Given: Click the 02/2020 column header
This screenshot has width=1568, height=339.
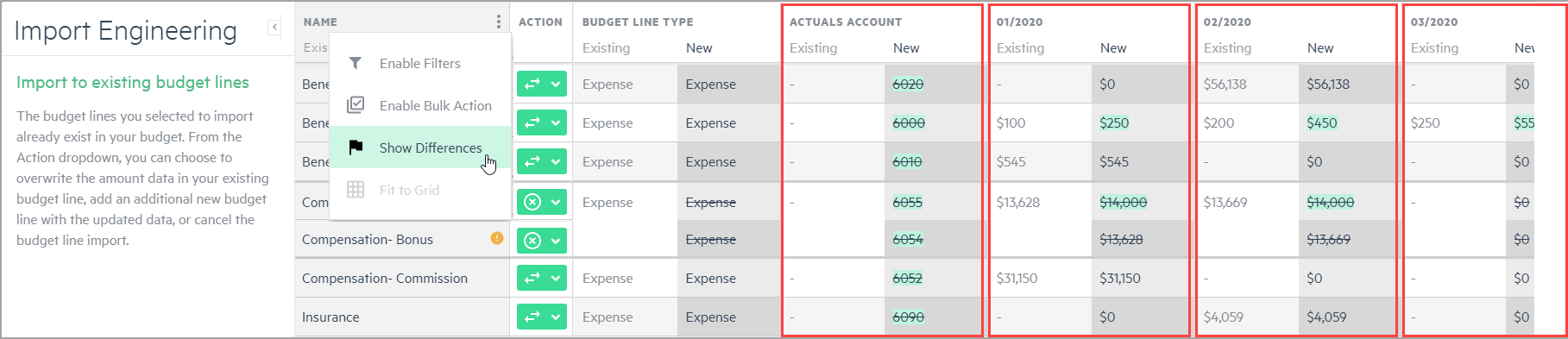Looking at the screenshot, I should 1227,22.
